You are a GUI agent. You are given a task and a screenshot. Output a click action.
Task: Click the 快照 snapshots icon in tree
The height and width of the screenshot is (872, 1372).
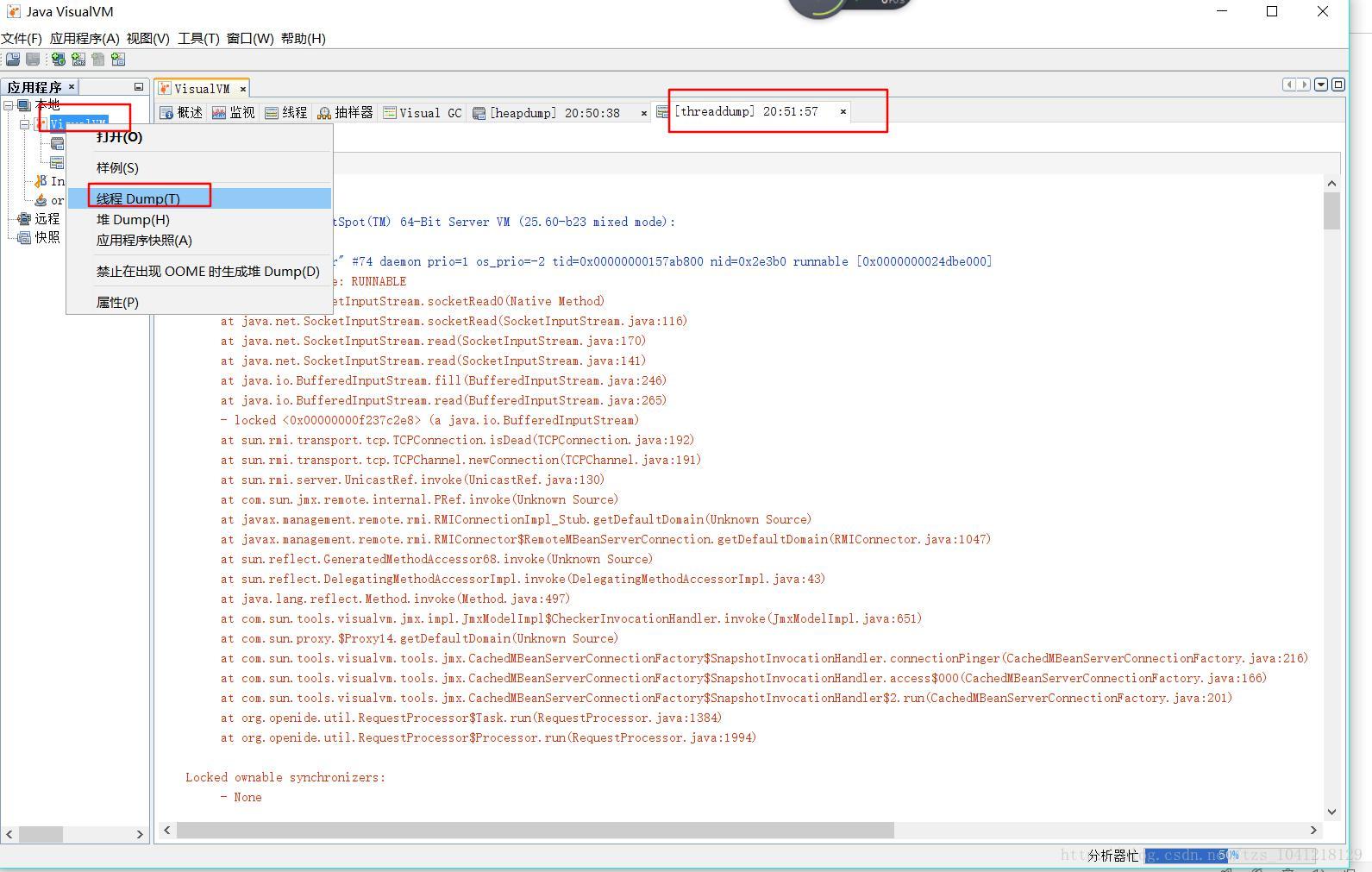[24, 237]
